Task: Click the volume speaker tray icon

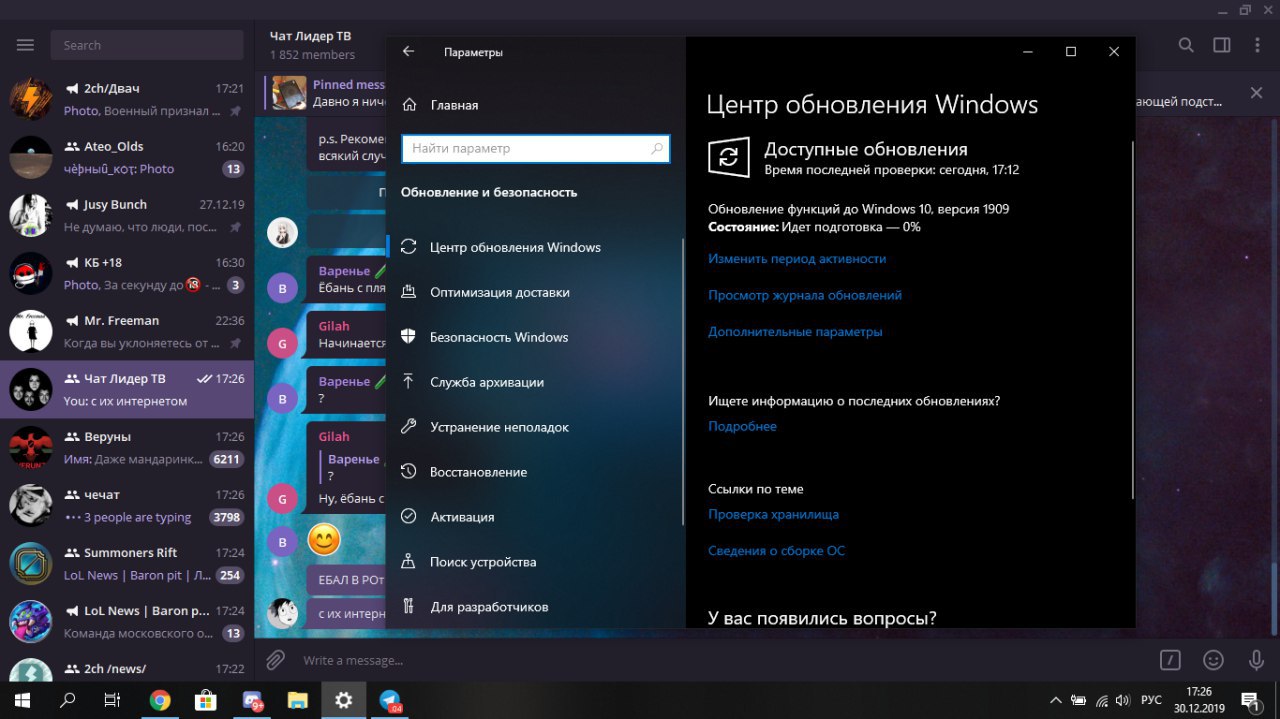Action: [x=1124, y=700]
